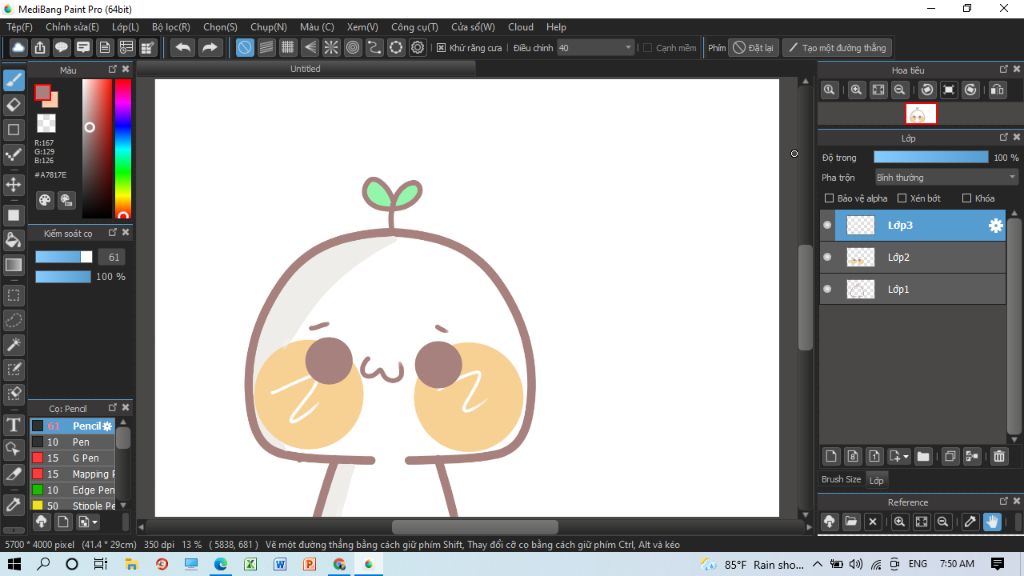Screen dimensions: 1024x576
Task: Click the navigator canvas thumbnail
Action: [921, 114]
